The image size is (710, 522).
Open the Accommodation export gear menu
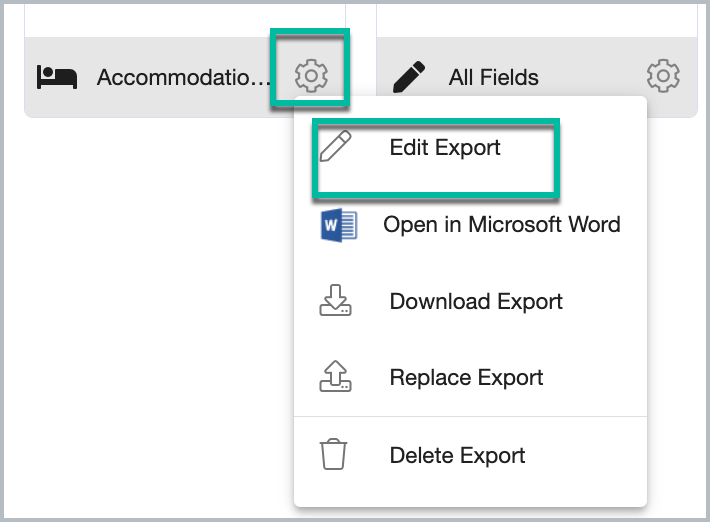click(x=311, y=76)
